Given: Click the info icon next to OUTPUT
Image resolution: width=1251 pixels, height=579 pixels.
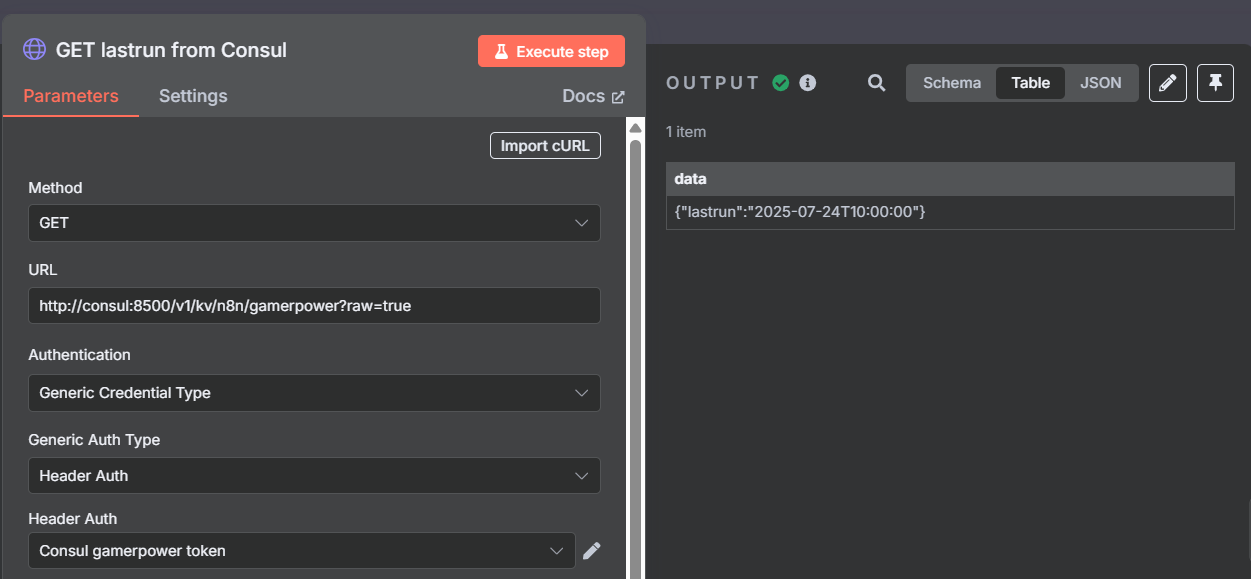Looking at the screenshot, I should (808, 83).
